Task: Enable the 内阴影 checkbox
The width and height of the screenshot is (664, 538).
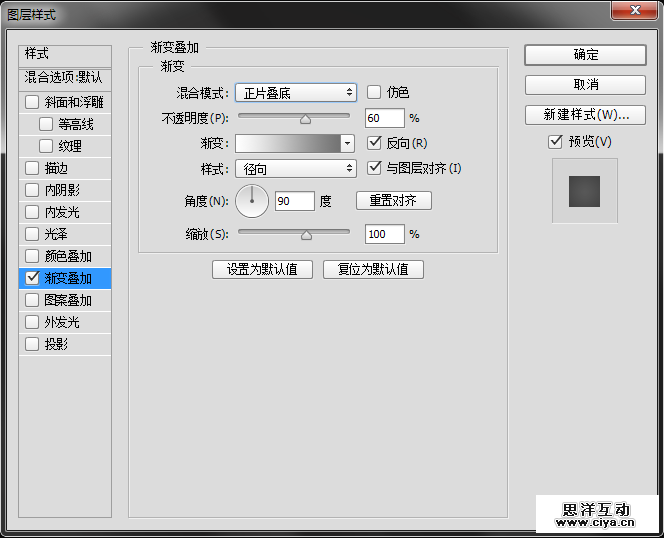Action: (32, 190)
